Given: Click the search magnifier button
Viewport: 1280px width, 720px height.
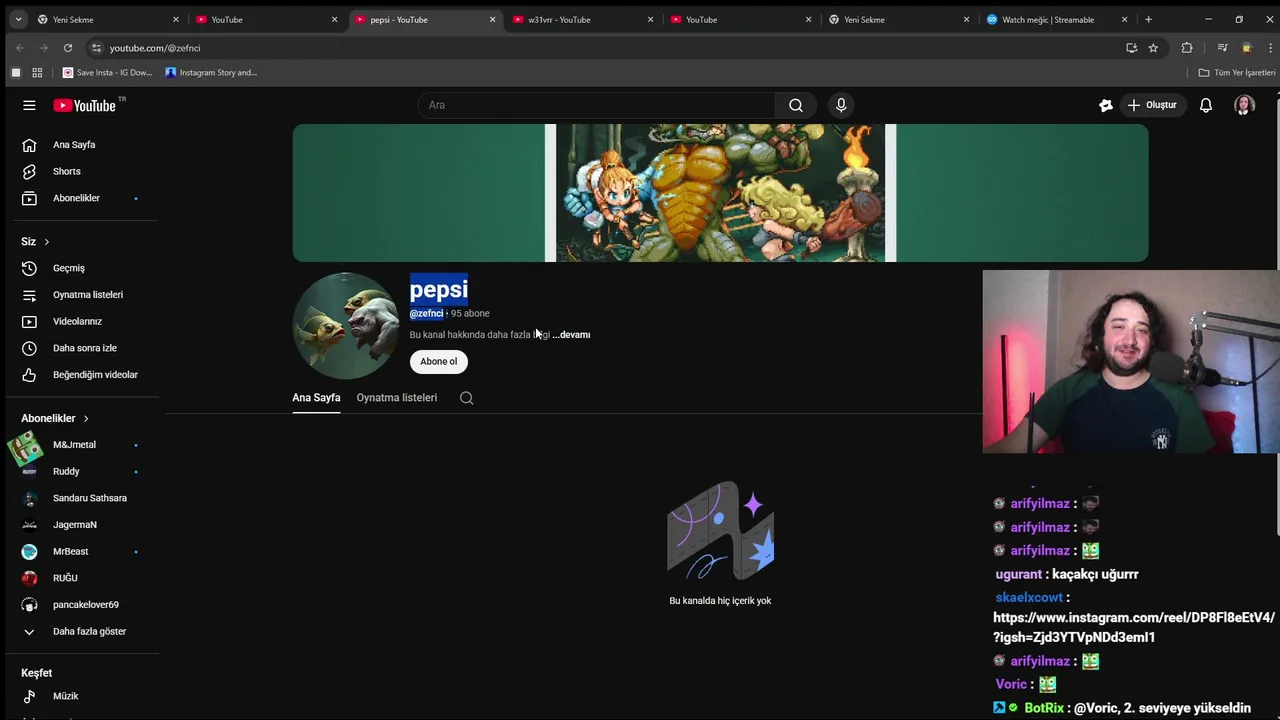Looking at the screenshot, I should coord(795,105).
